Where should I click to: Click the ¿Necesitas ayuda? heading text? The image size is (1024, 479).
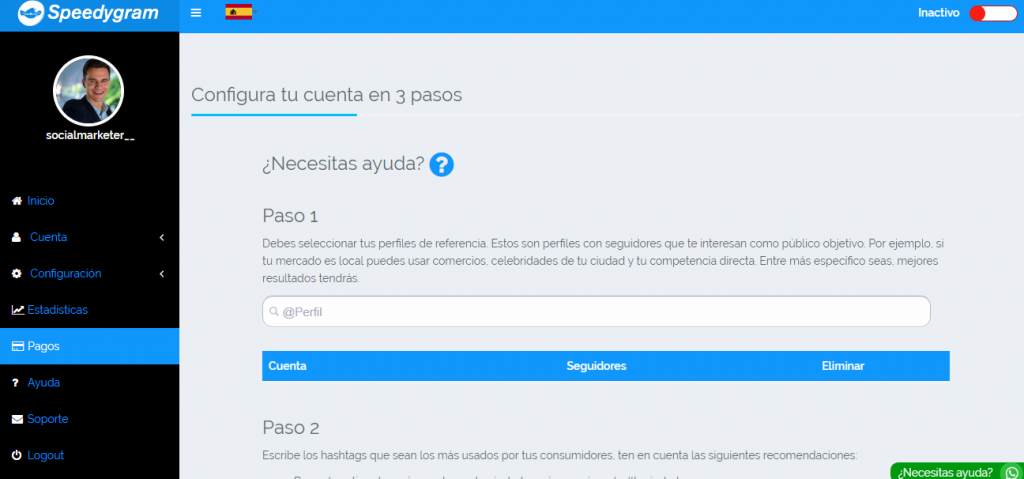[x=344, y=164]
